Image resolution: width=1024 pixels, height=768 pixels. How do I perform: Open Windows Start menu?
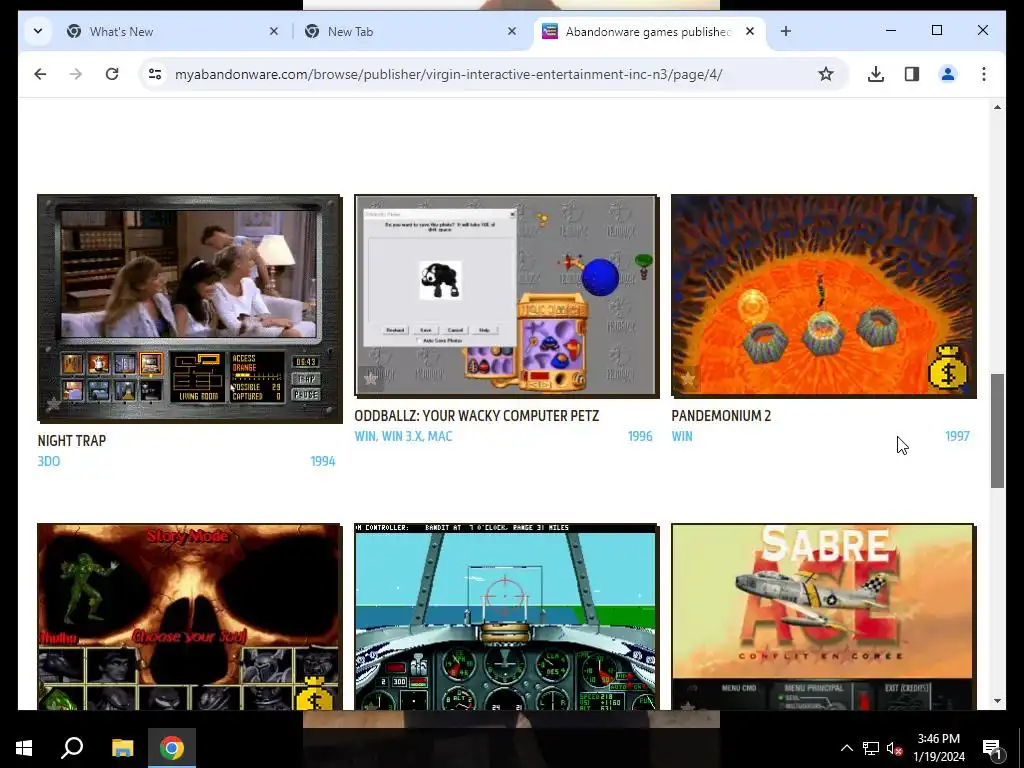(x=24, y=748)
